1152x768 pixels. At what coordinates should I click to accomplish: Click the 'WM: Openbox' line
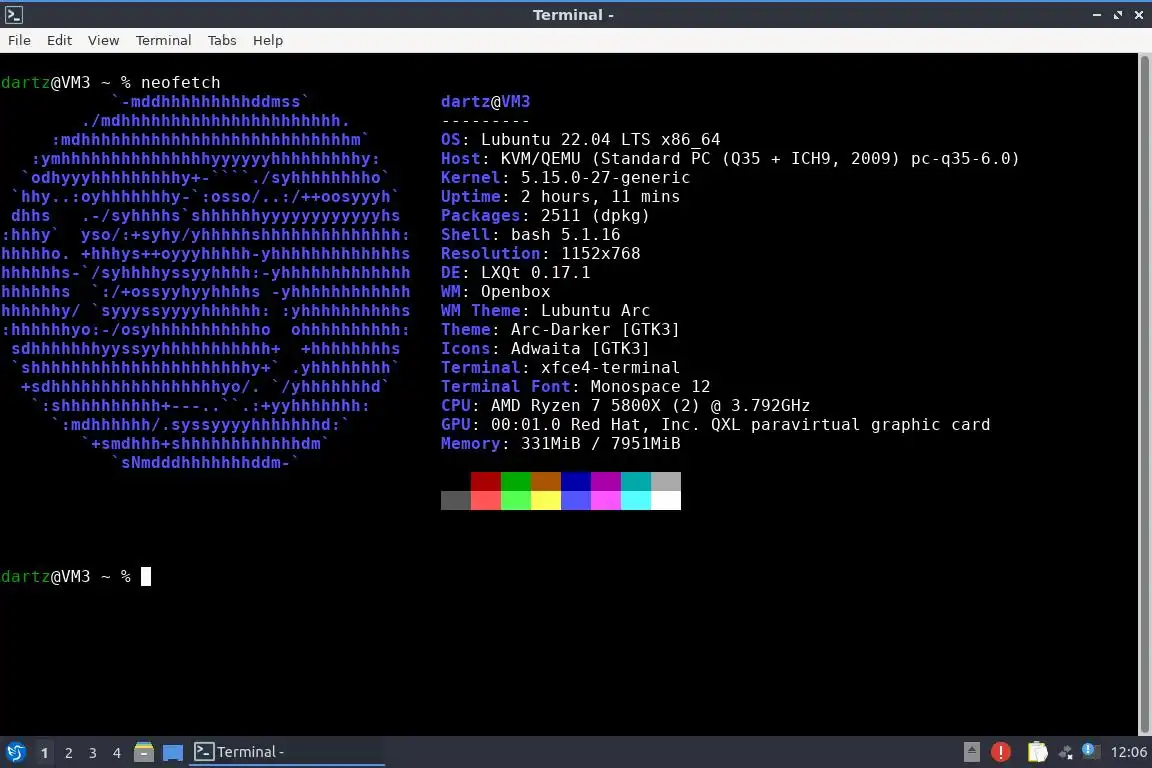tap(496, 292)
